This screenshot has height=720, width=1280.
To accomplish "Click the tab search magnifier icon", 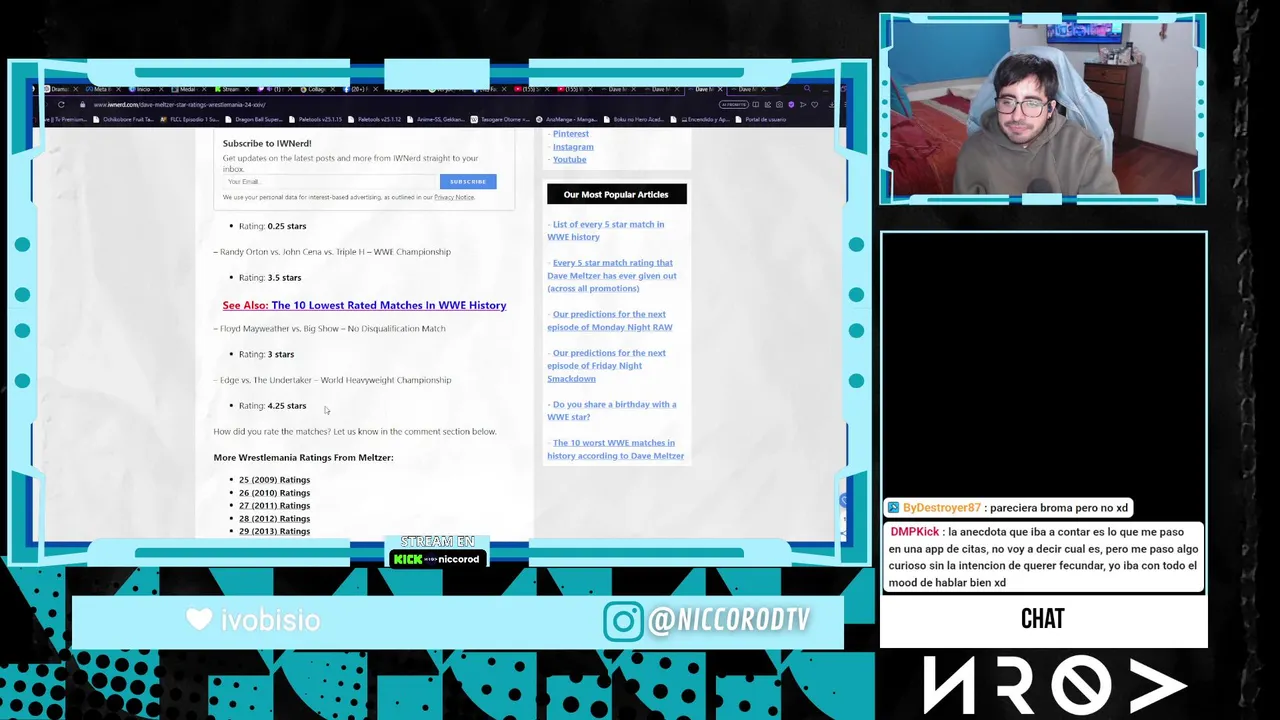I will 807,88.
